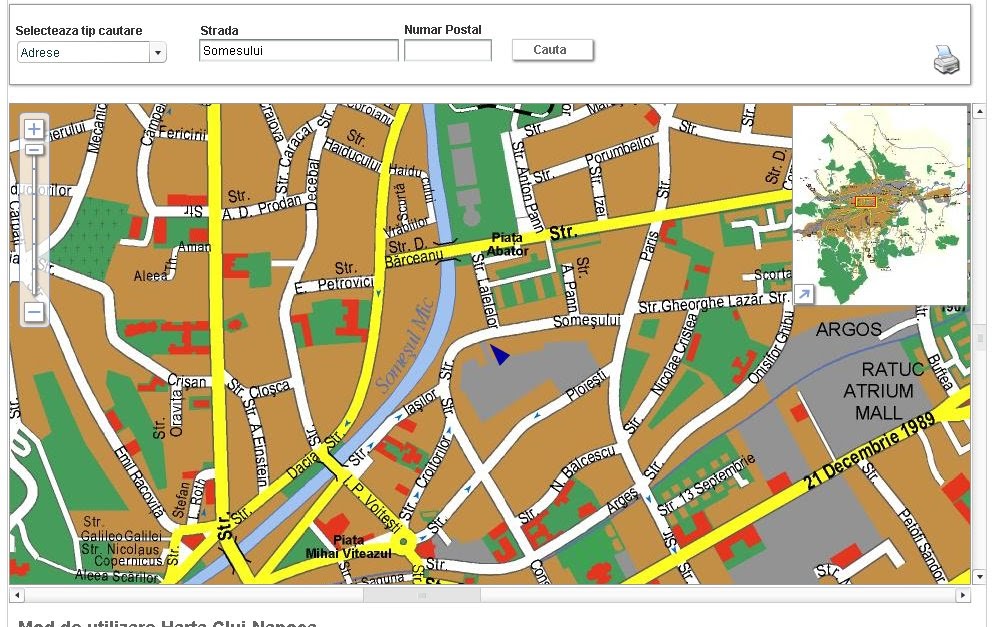Click the Paris street label
Image resolution: width=998 pixels, height=627 pixels.
(x=649, y=245)
